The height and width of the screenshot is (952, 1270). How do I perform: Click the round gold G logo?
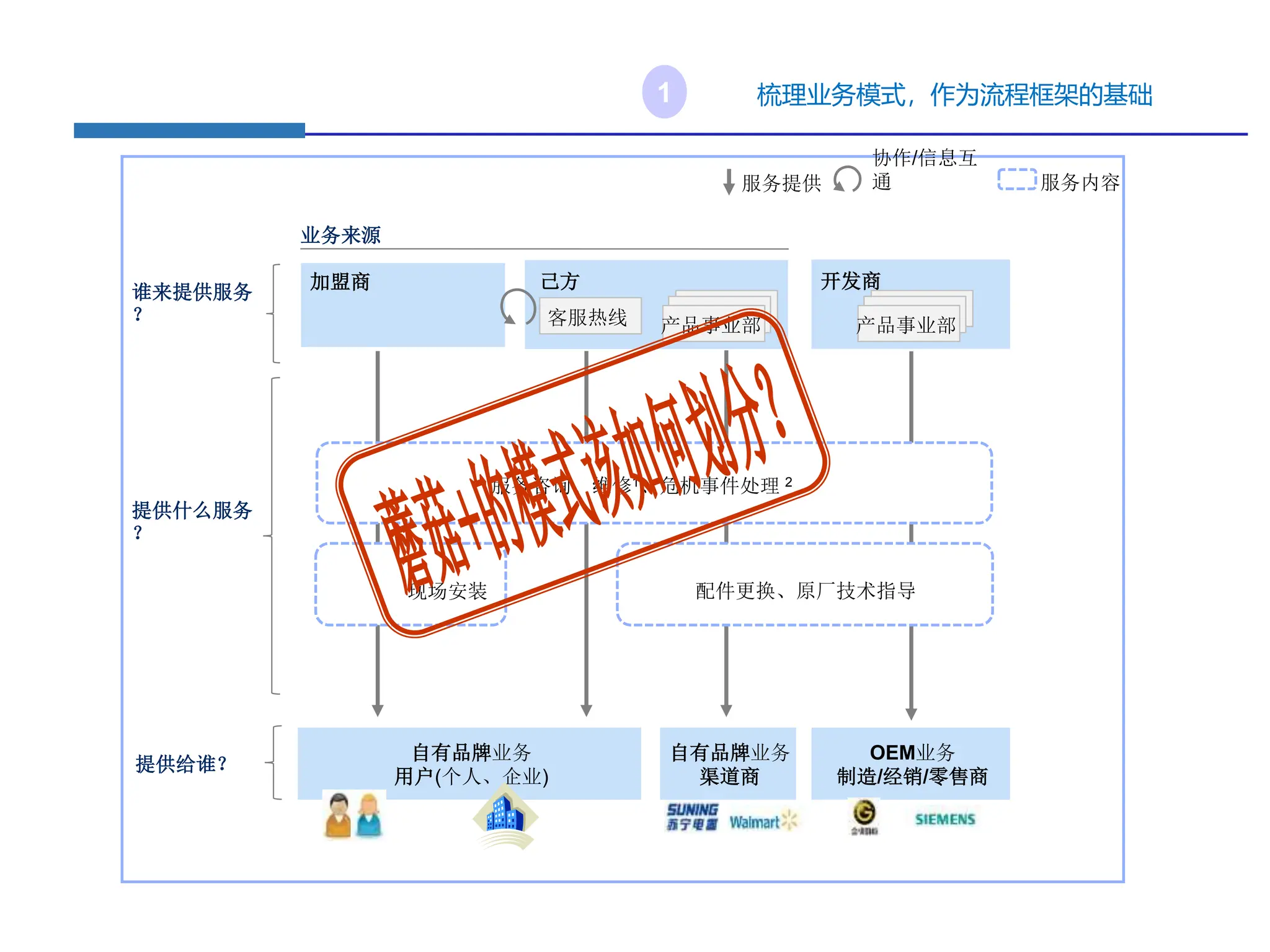point(864,817)
